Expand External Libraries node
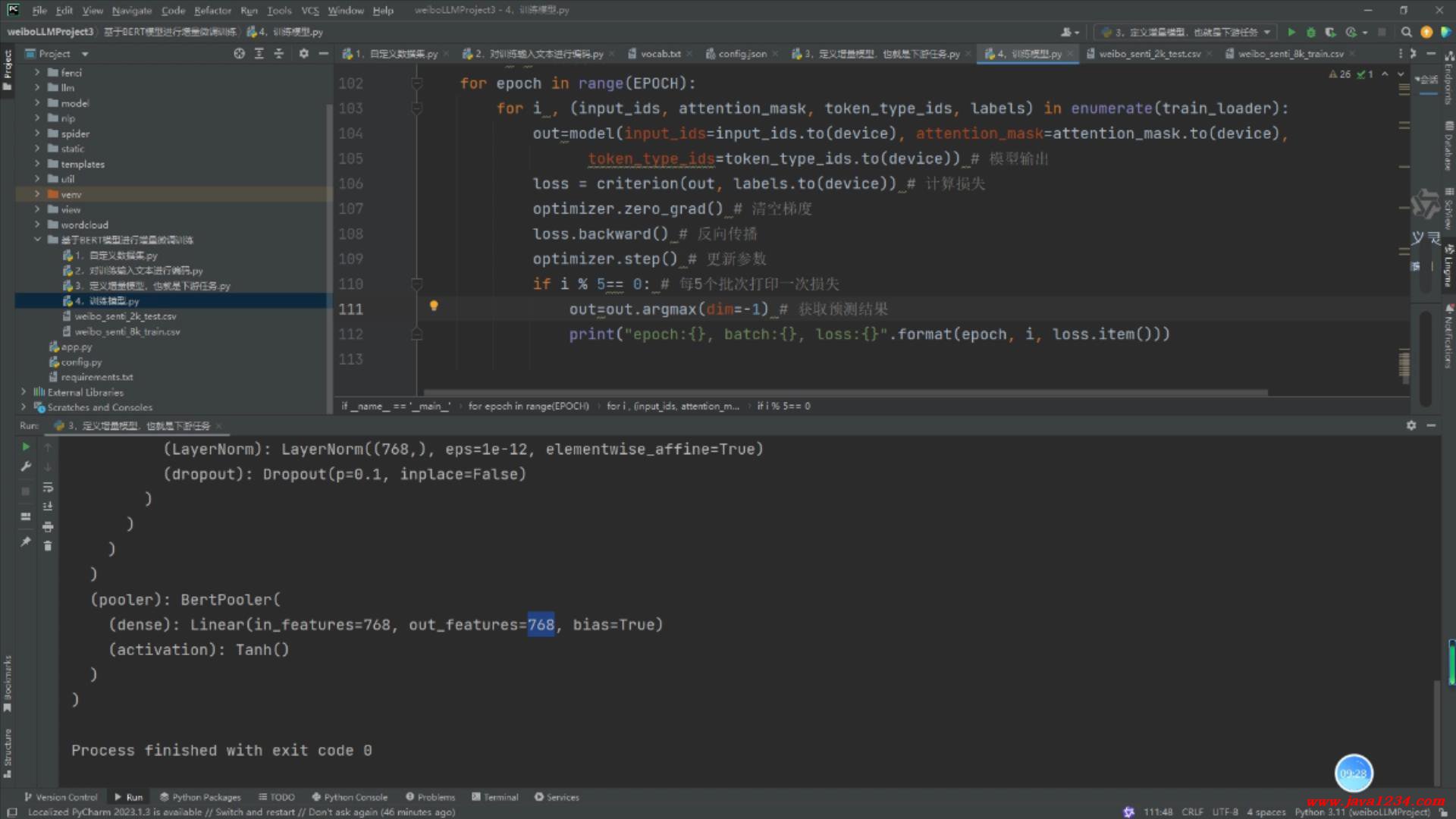1456x819 pixels. tap(24, 392)
